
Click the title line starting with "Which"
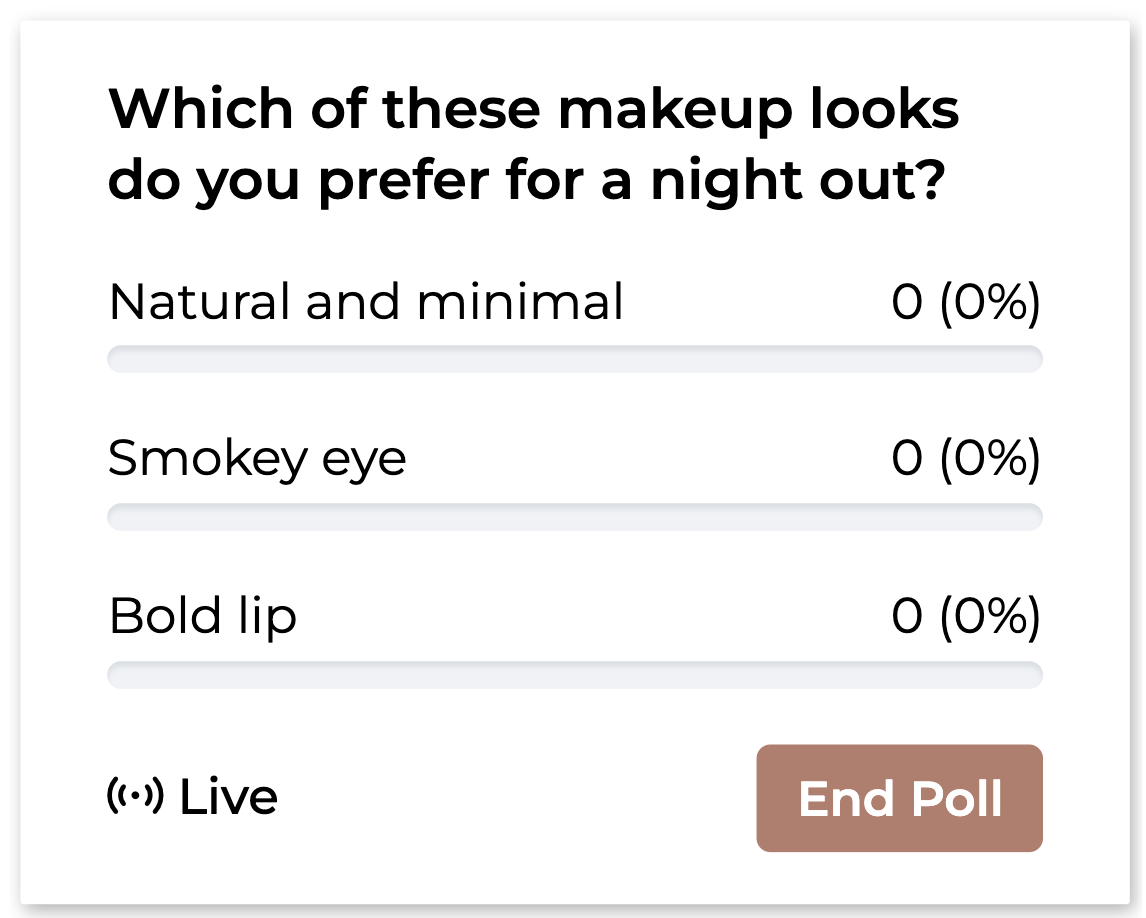pyautogui.click(x=534, y=109)
